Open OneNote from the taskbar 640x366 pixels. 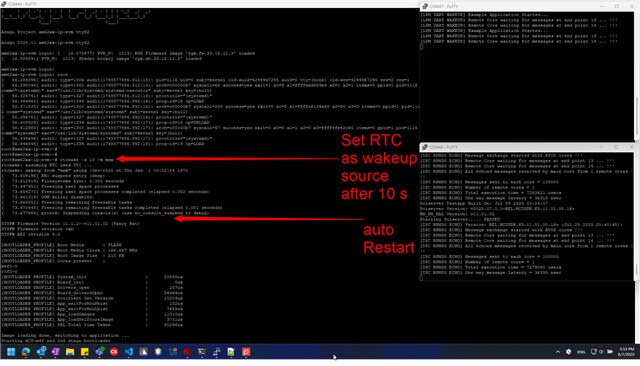pyautogui.click(x=56, y=352)
